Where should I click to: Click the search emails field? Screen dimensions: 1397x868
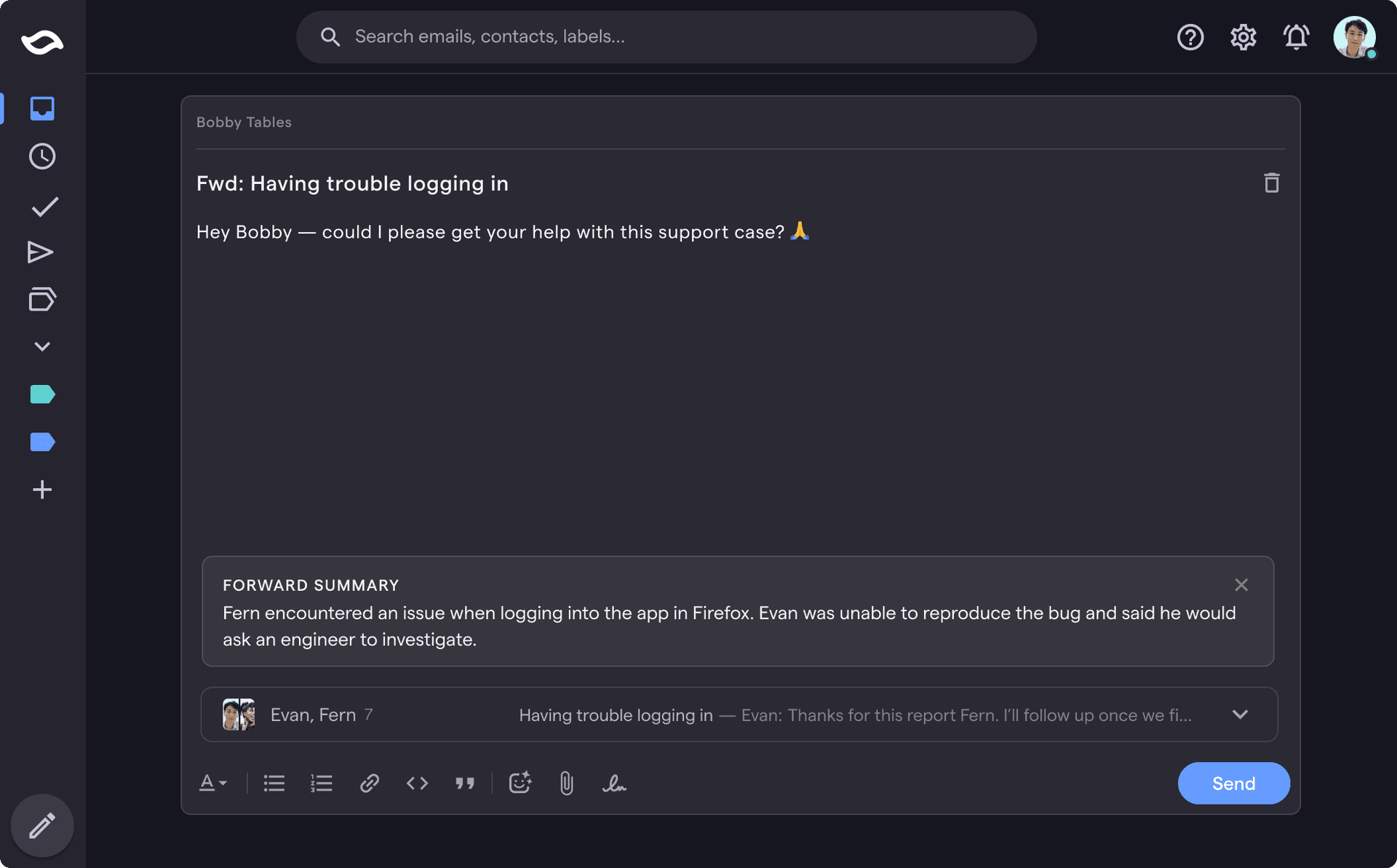[x=666, y=36]
